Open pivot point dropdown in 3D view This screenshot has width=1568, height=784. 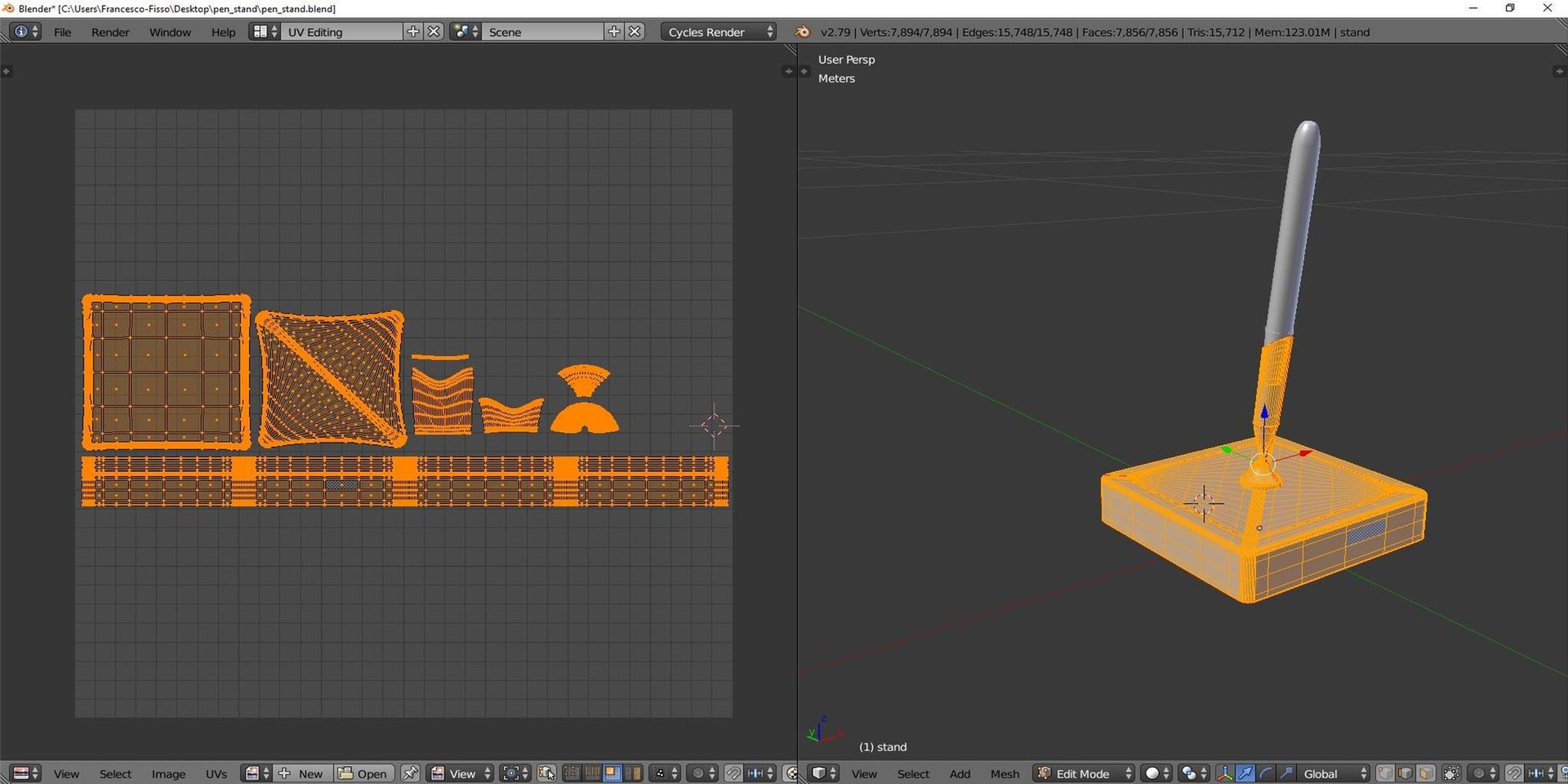click(x=1194, y=773)
